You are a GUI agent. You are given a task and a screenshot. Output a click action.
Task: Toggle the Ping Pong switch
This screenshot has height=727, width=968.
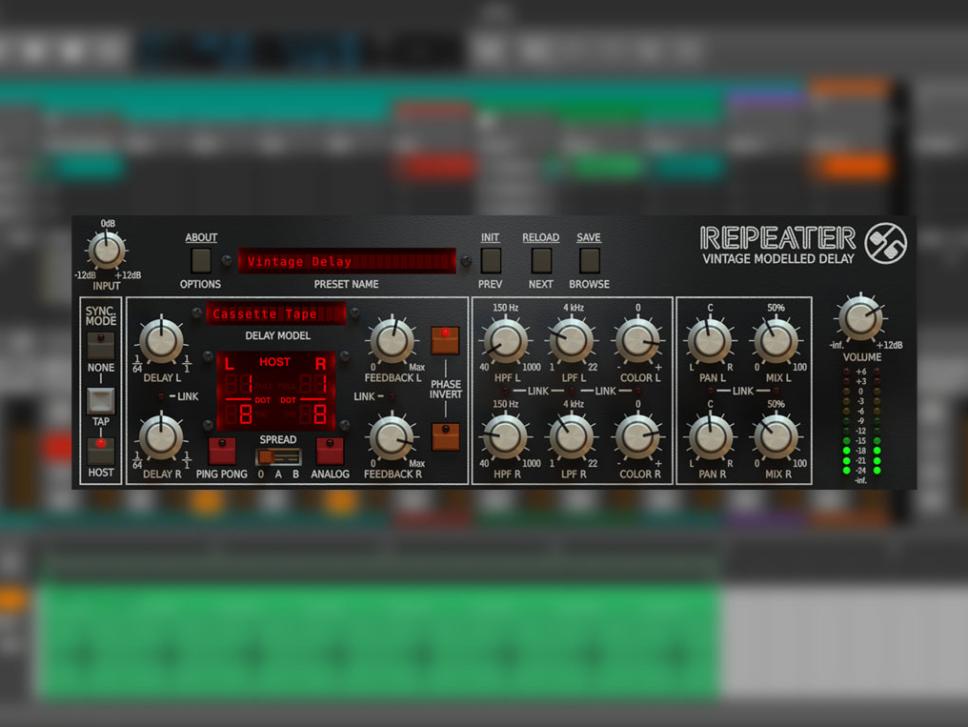pos(221,451)
